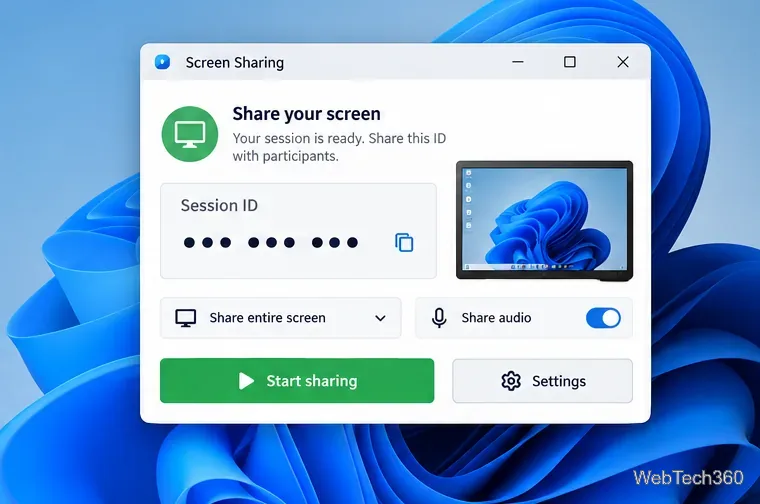This screenshot has width=760, height=504.
Task: Turn off the Share audio switch
Action: [603, 318]
